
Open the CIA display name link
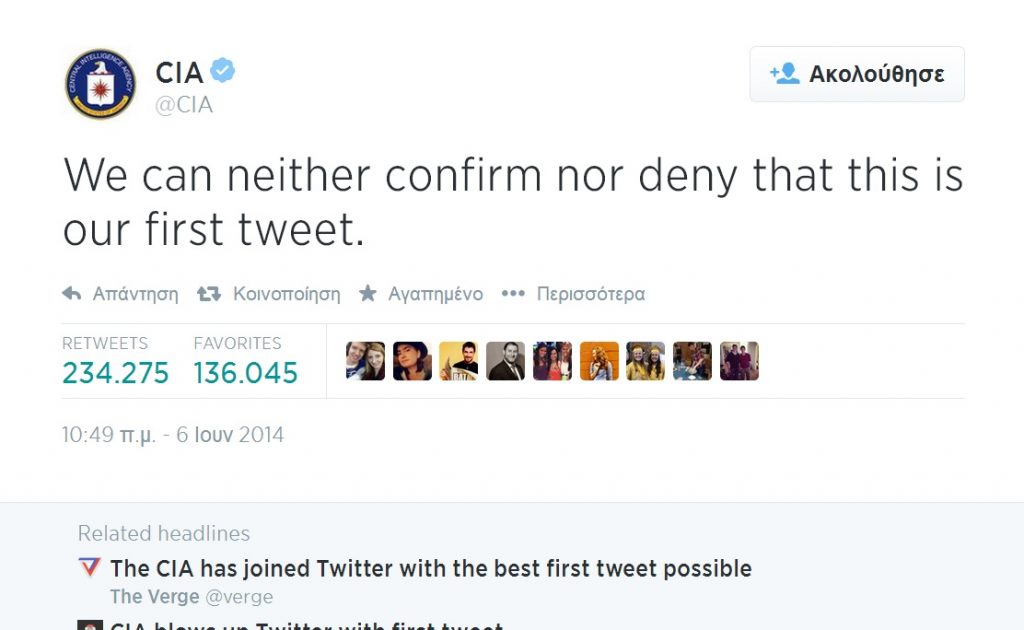180,73
